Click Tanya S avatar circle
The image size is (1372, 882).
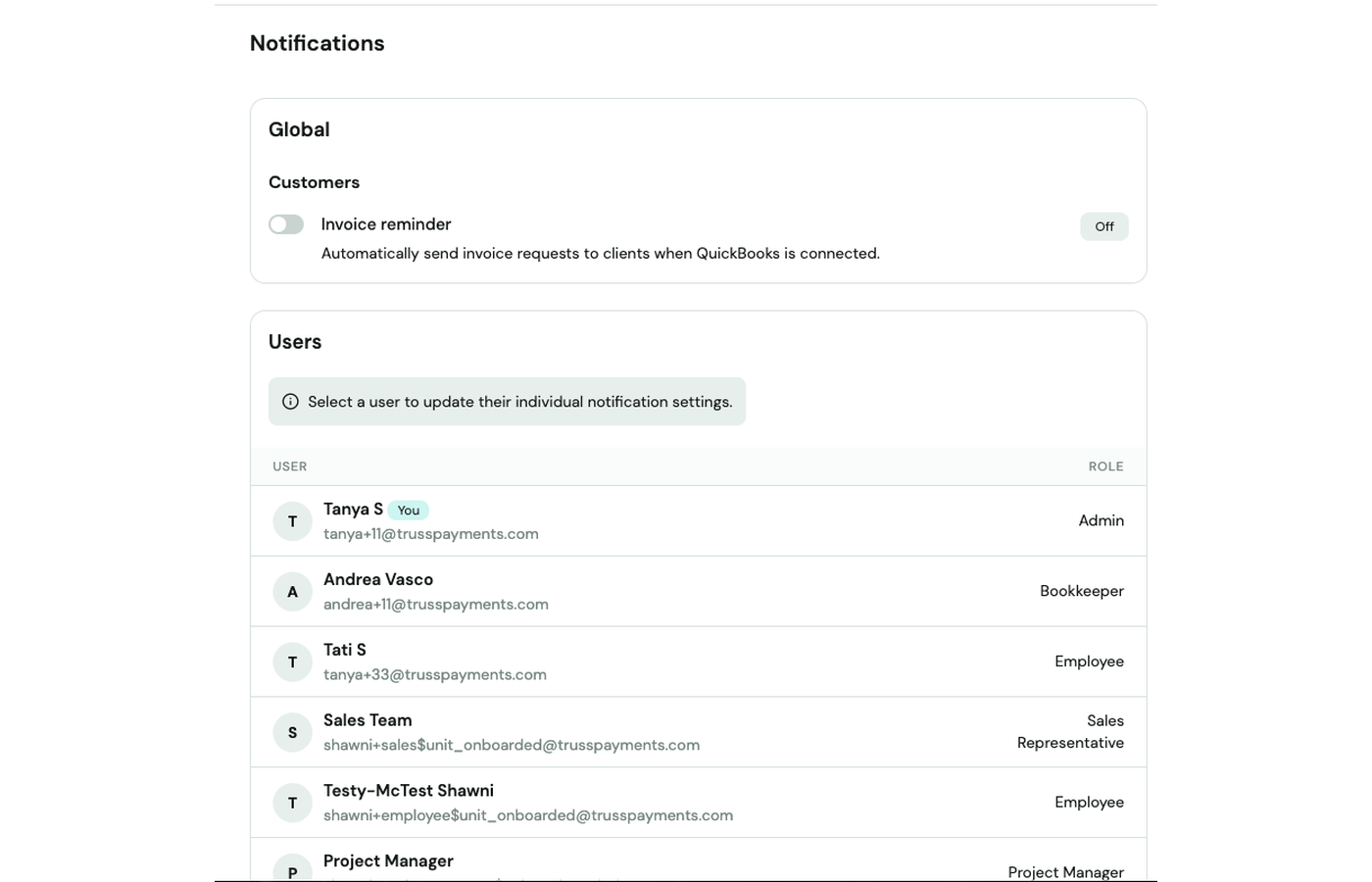coord(292,521)
